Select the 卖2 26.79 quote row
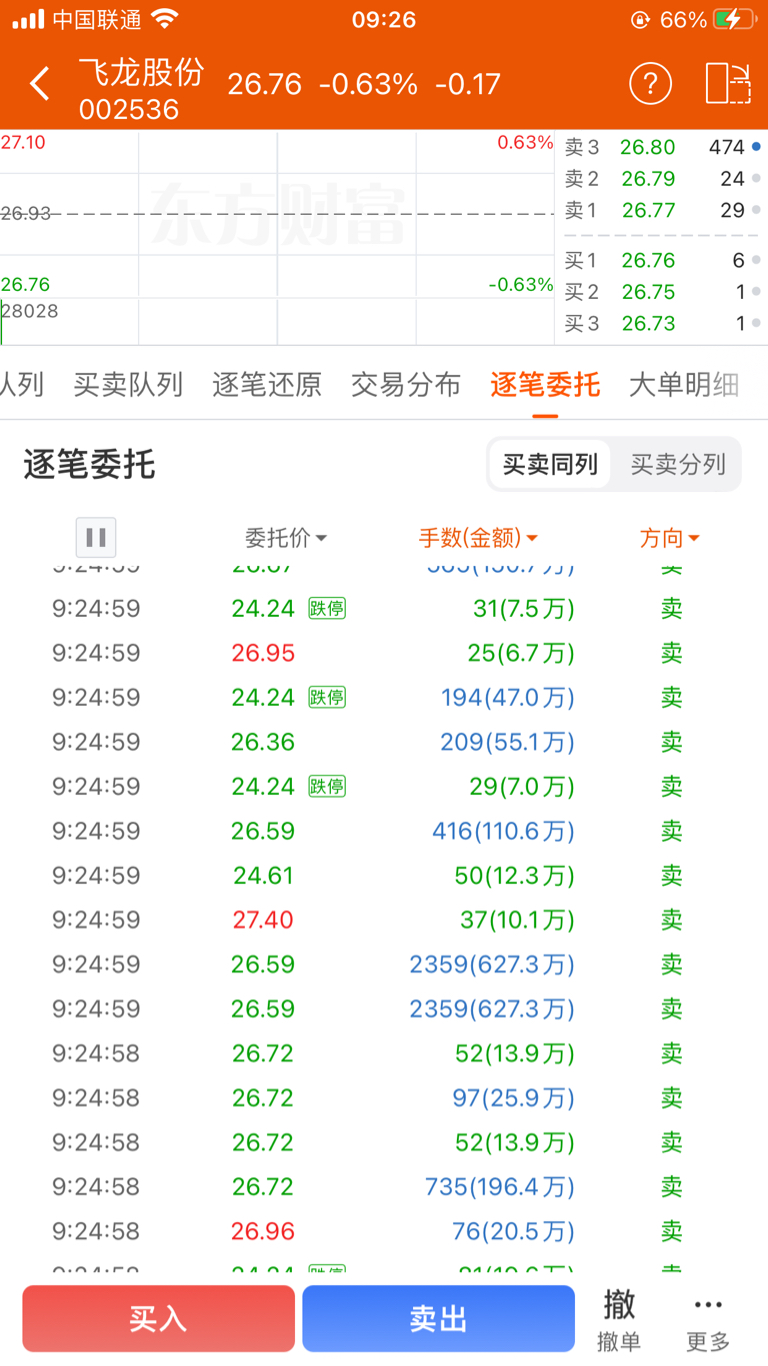768x1366 pixels. click(661, 179)
